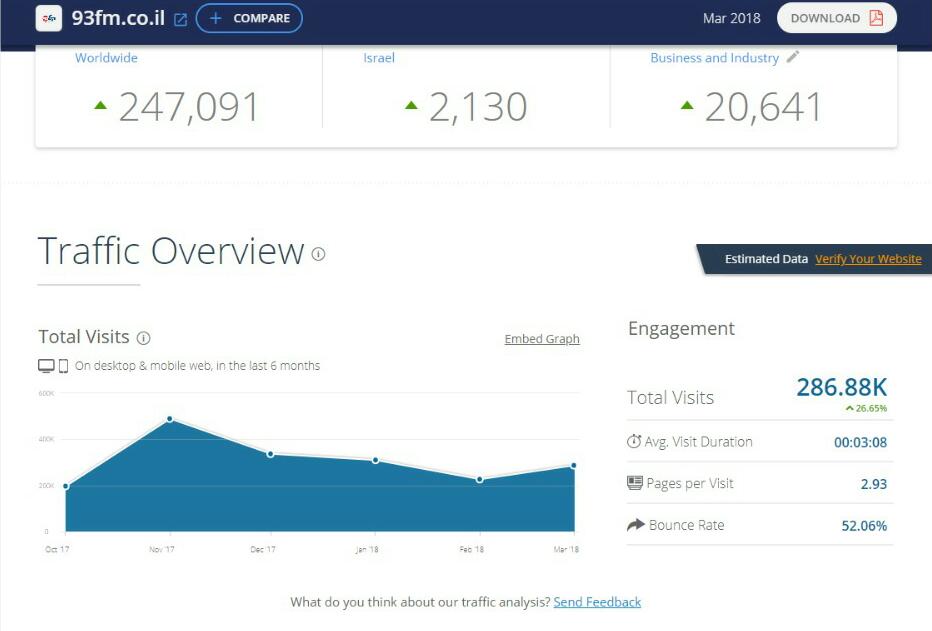Select the Worldwide rank label
932x631 pixels.
click(x=106, y=58)
